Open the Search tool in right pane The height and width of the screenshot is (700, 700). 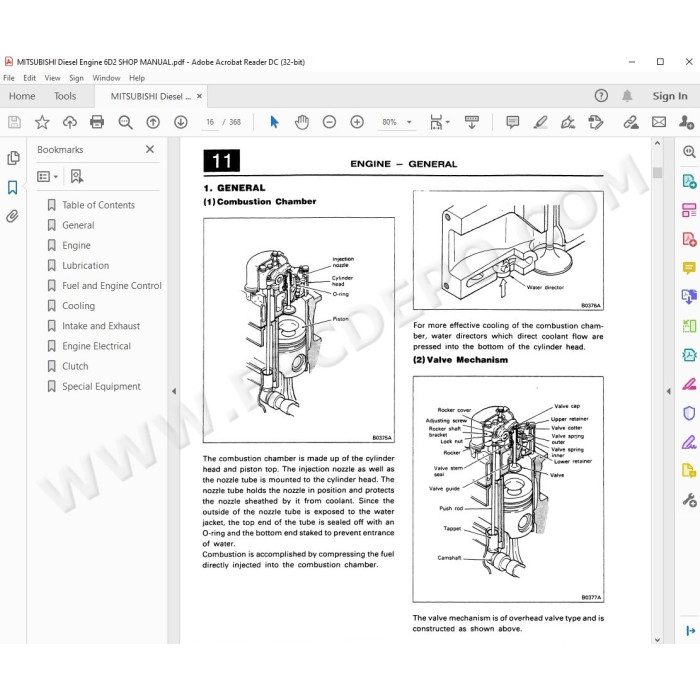point(689,152)
